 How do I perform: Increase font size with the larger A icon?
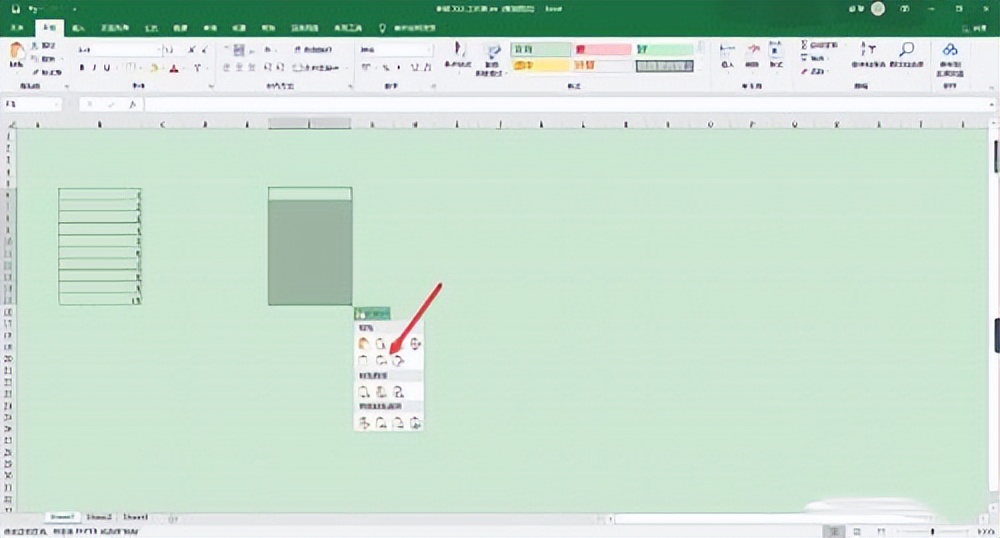click(x=191, y=50)
